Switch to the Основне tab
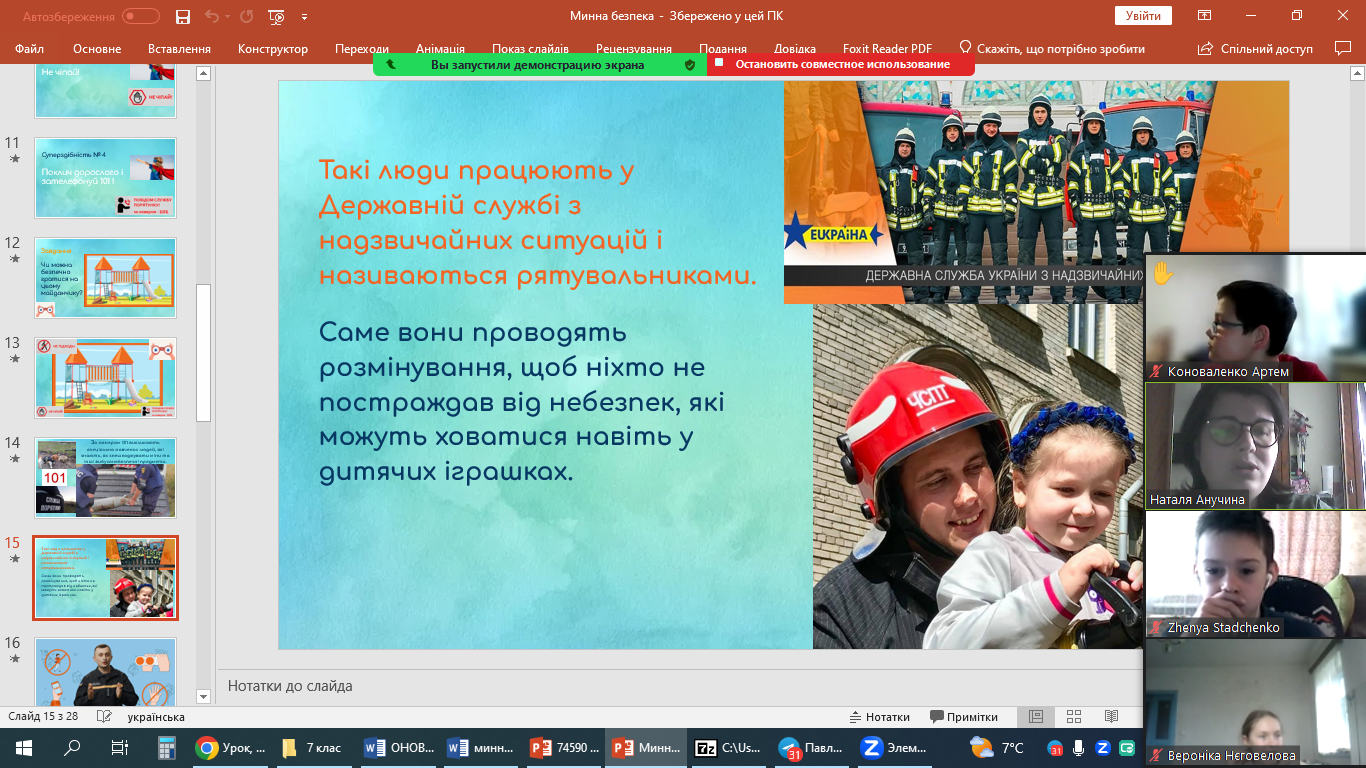The height and width of the screenshot is (768, 1366). tap(97, 48)
